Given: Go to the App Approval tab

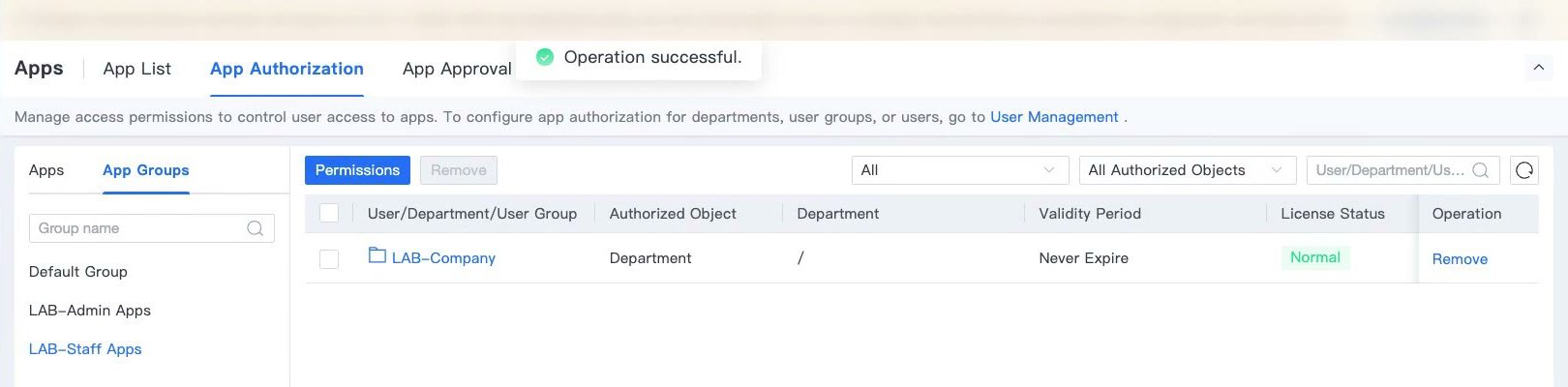Looking at the screenshot, I should [457, 69].
